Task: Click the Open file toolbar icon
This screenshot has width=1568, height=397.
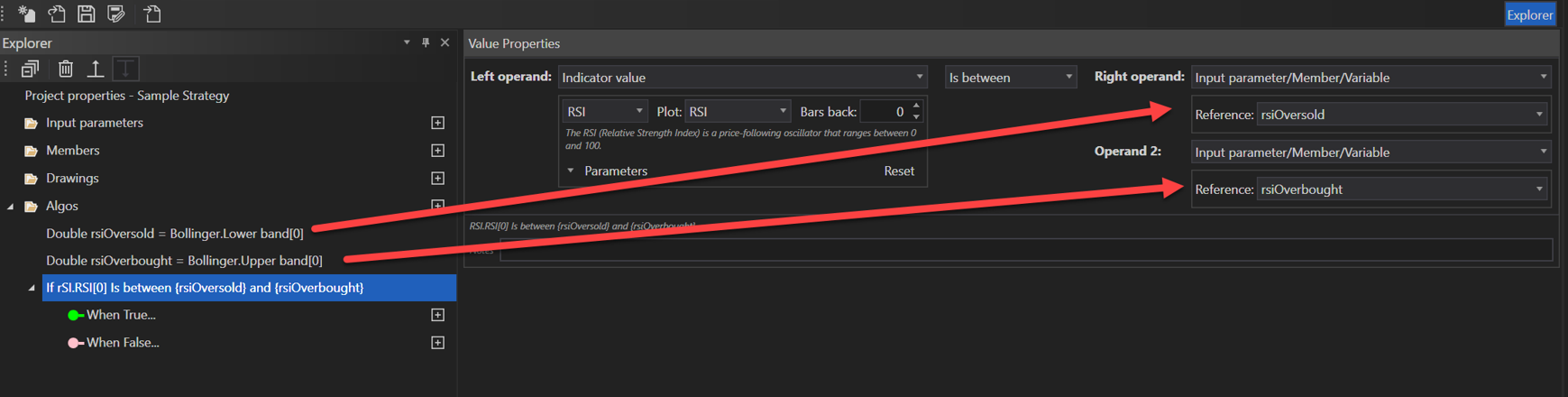Action: click(56, 14)
